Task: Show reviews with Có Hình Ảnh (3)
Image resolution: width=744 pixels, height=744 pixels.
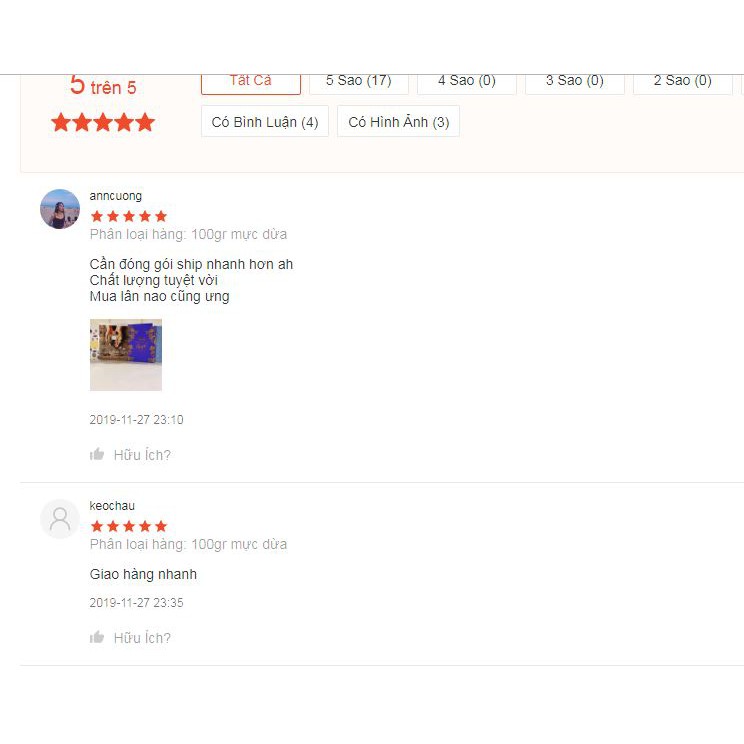Action: pyautogui.click(x=399, y=121)
